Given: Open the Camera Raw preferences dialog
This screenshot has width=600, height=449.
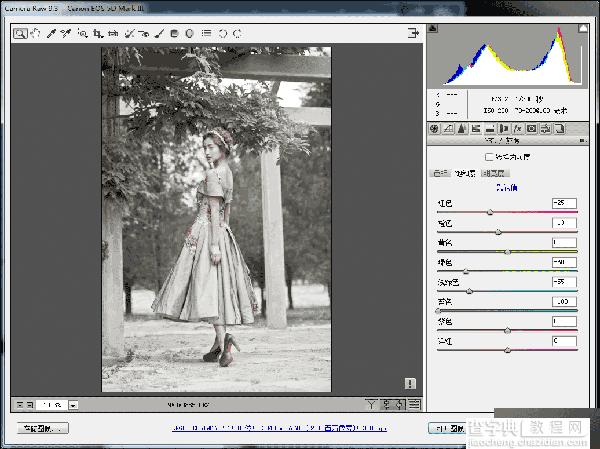Looking at the screenshot, I should (x=206, y=33).
